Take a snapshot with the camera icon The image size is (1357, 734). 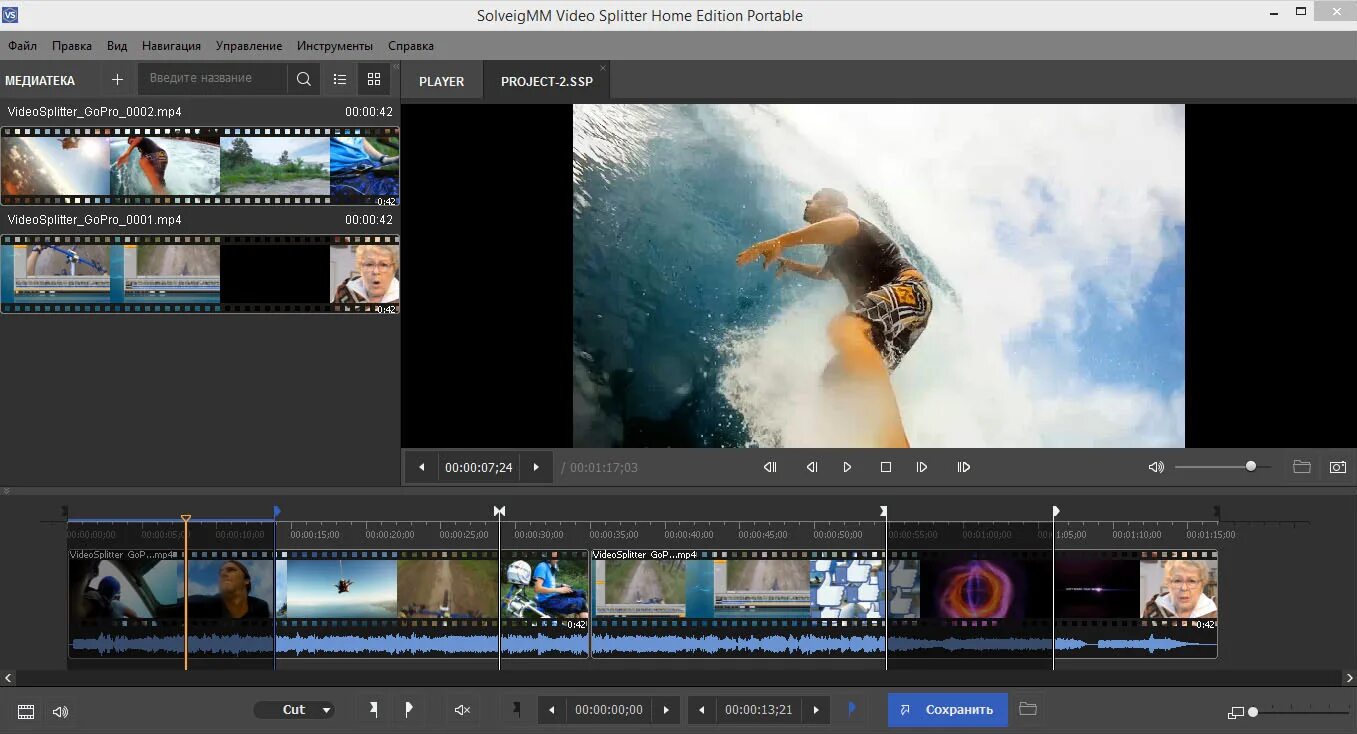coord(1338,467)
